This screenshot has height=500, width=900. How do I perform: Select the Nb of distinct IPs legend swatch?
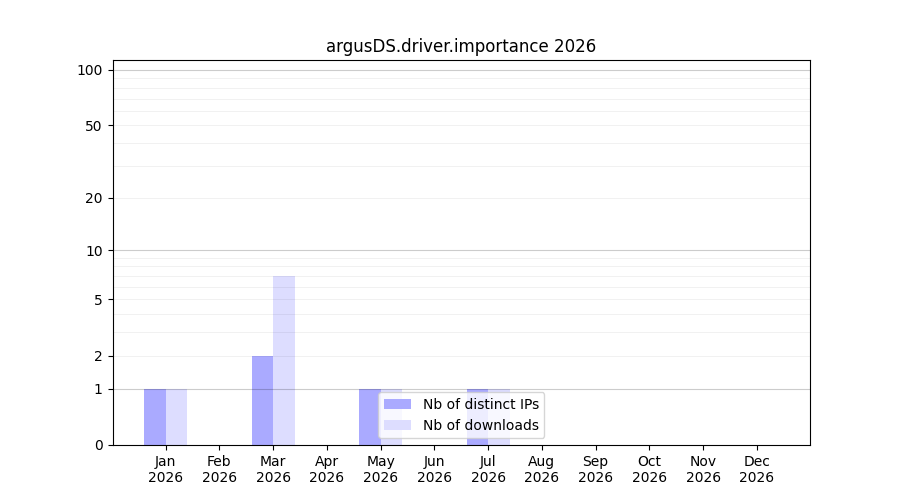click(397, 404)
